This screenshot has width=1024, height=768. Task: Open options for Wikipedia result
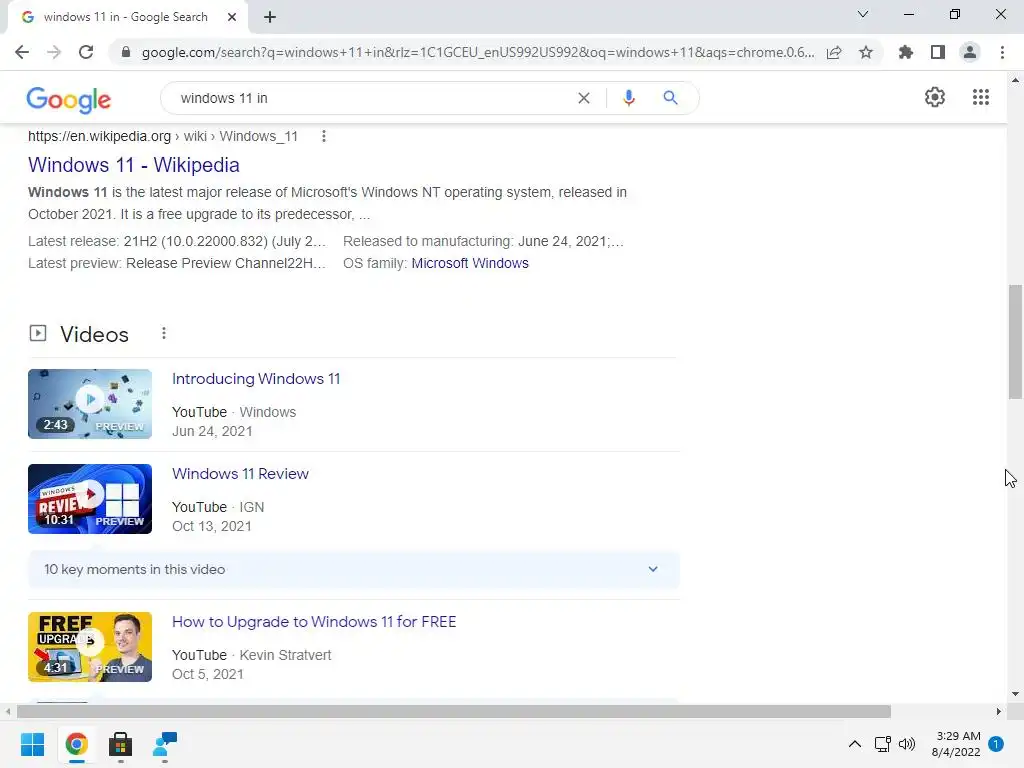pos(323,136)
